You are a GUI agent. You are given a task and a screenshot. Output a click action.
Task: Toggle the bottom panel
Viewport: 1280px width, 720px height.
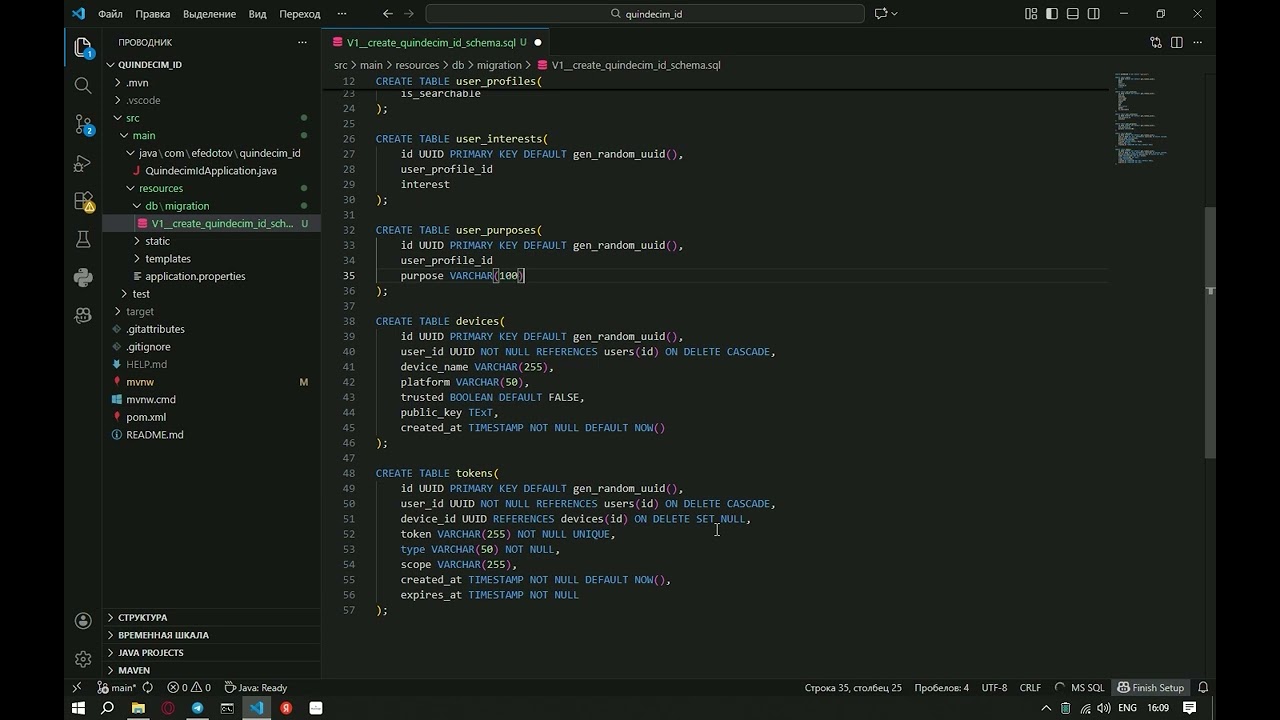(1073, 14)
